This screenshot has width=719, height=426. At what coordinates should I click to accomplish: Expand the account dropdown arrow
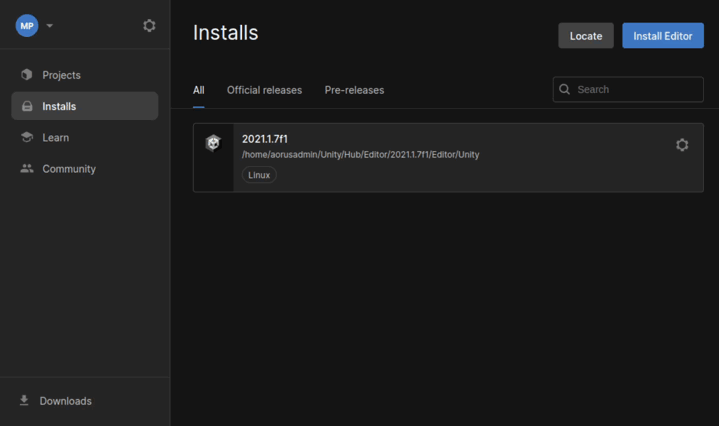point(50,26)
